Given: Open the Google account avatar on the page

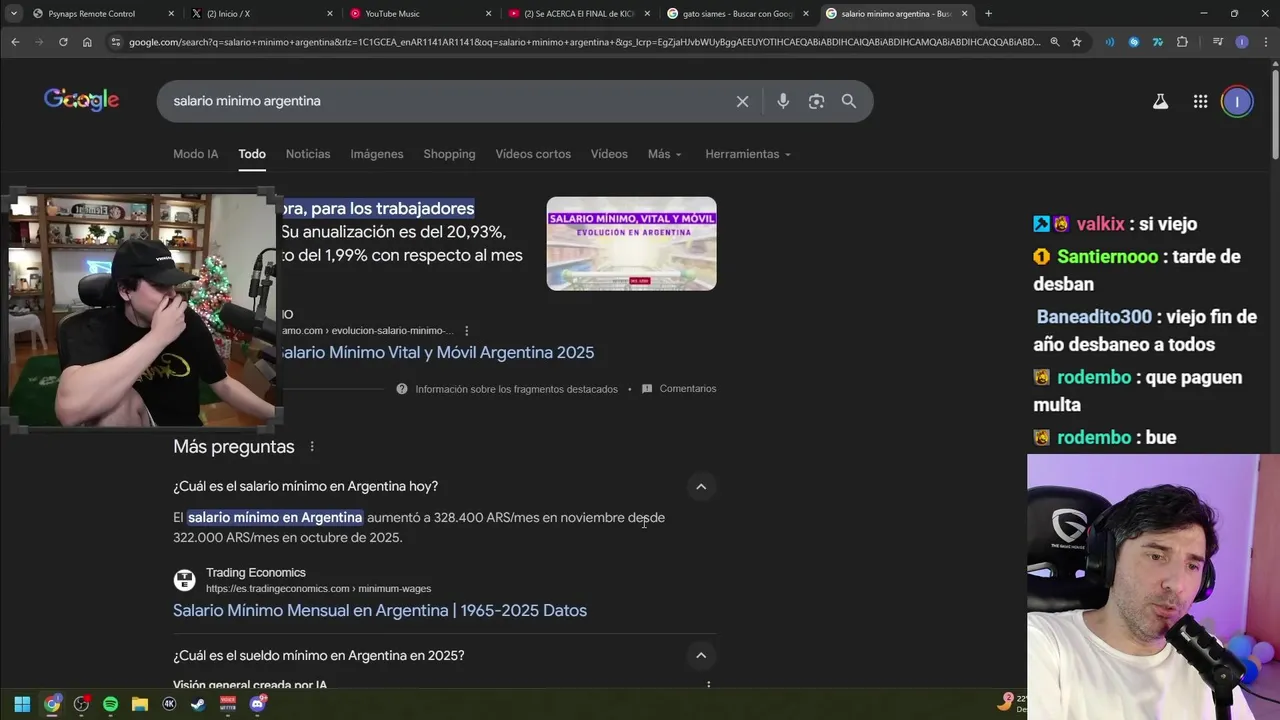Looking at the screenshot, I should click(1237, 101).
